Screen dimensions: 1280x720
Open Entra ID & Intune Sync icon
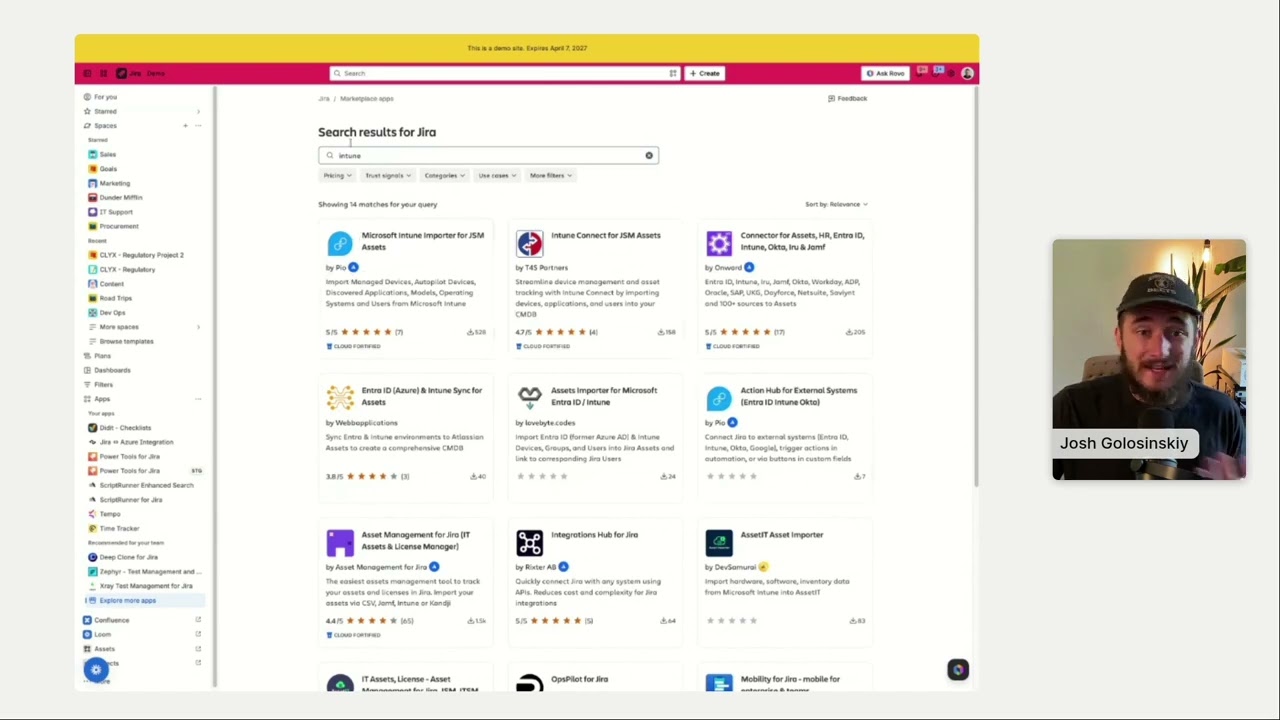pyautogui.click(x=340, y=398)
